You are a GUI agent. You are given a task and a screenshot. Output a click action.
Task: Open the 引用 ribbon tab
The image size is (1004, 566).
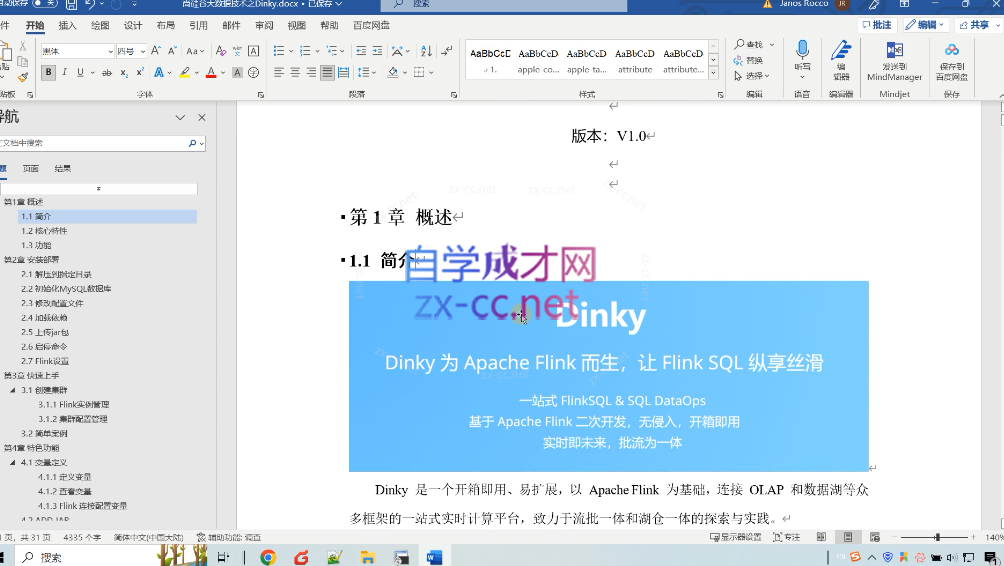[198, 26]
